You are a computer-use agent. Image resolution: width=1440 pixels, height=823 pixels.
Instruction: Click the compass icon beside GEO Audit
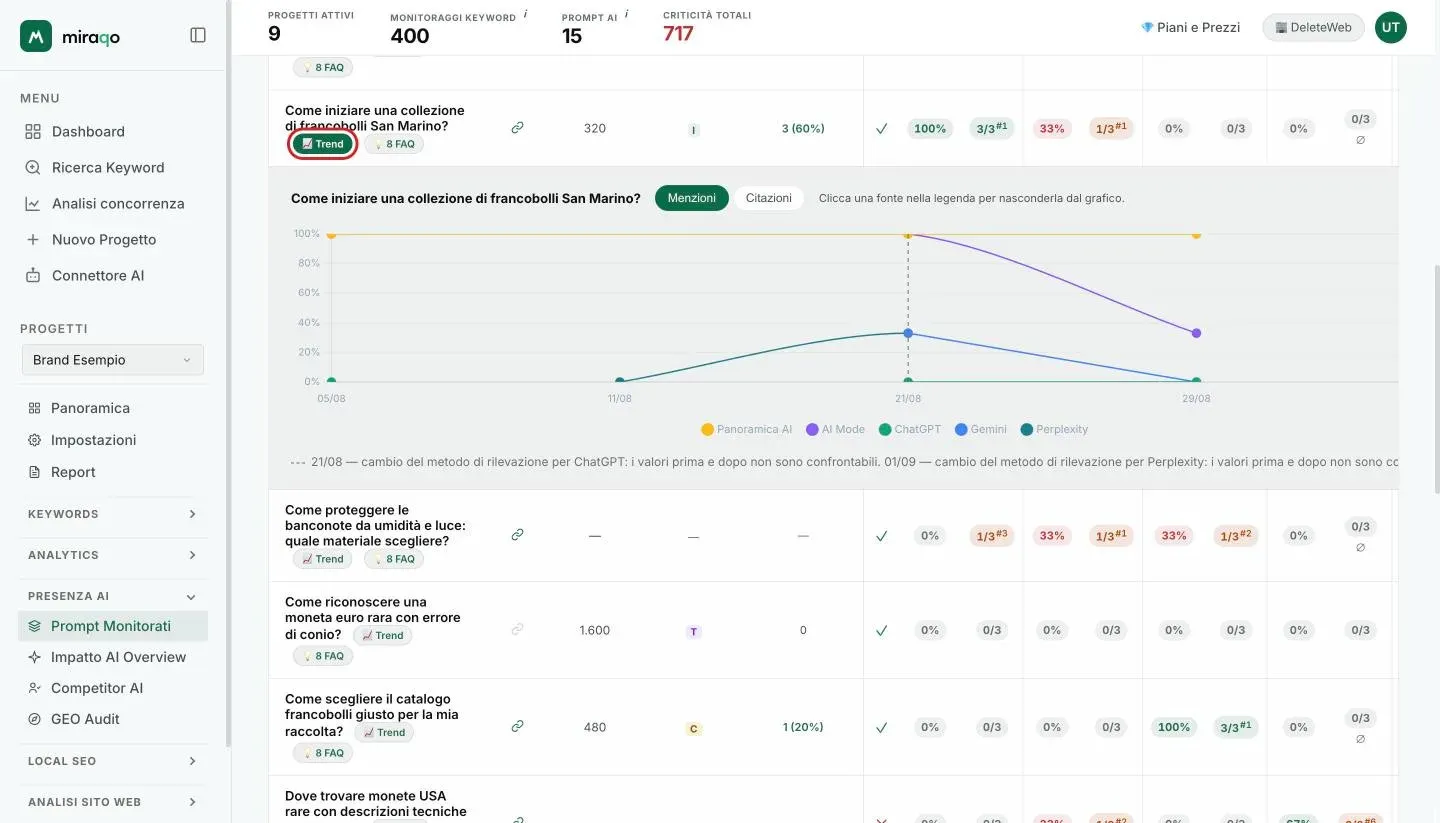[x=34, y=719]
